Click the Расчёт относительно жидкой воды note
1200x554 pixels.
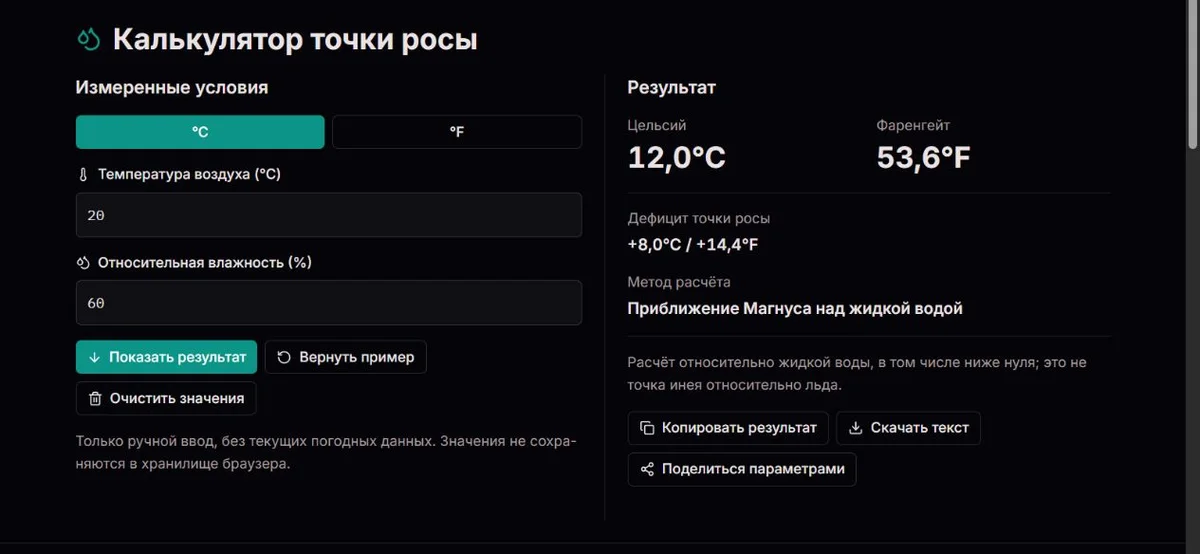coord(857,373)
